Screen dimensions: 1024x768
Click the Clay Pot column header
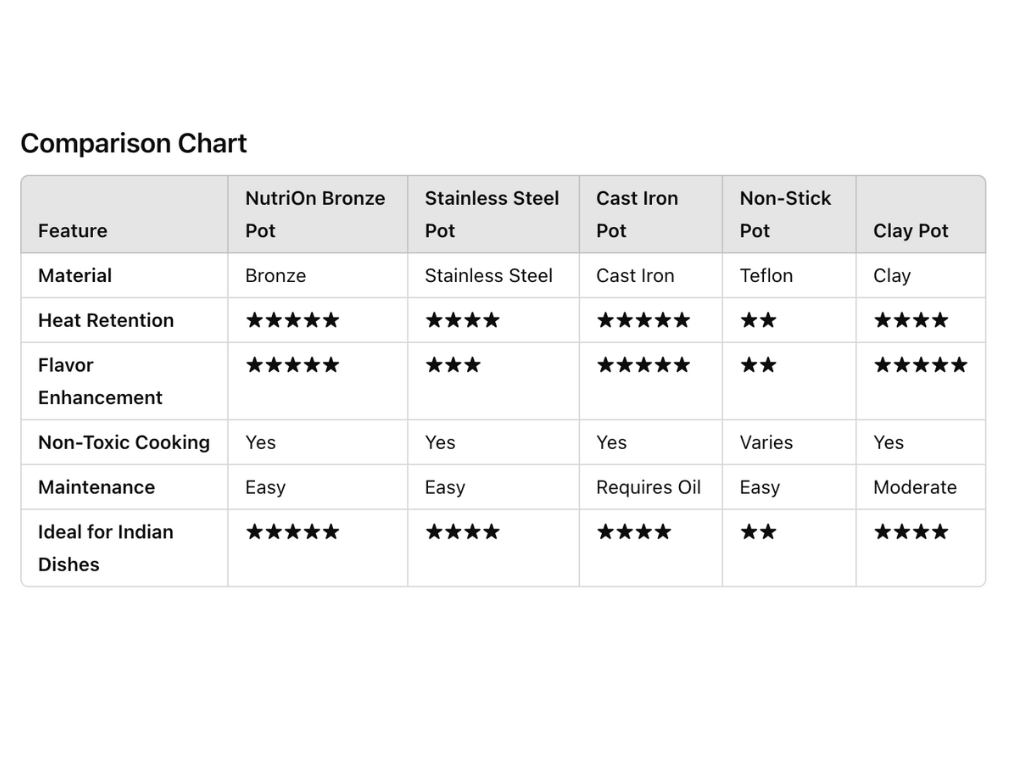coord(910,231)
